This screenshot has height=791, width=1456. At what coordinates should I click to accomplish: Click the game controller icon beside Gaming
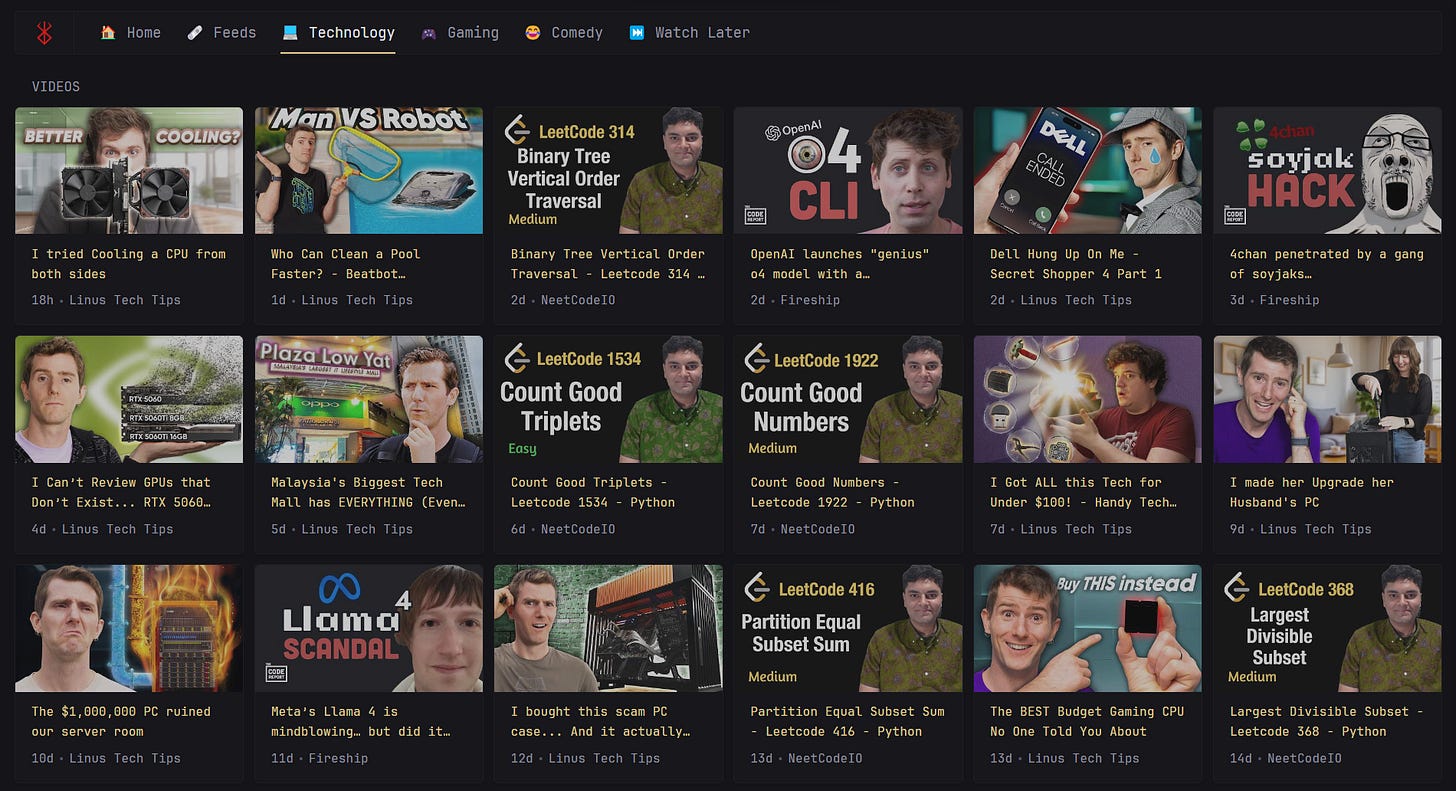click(x=429, y=33)
